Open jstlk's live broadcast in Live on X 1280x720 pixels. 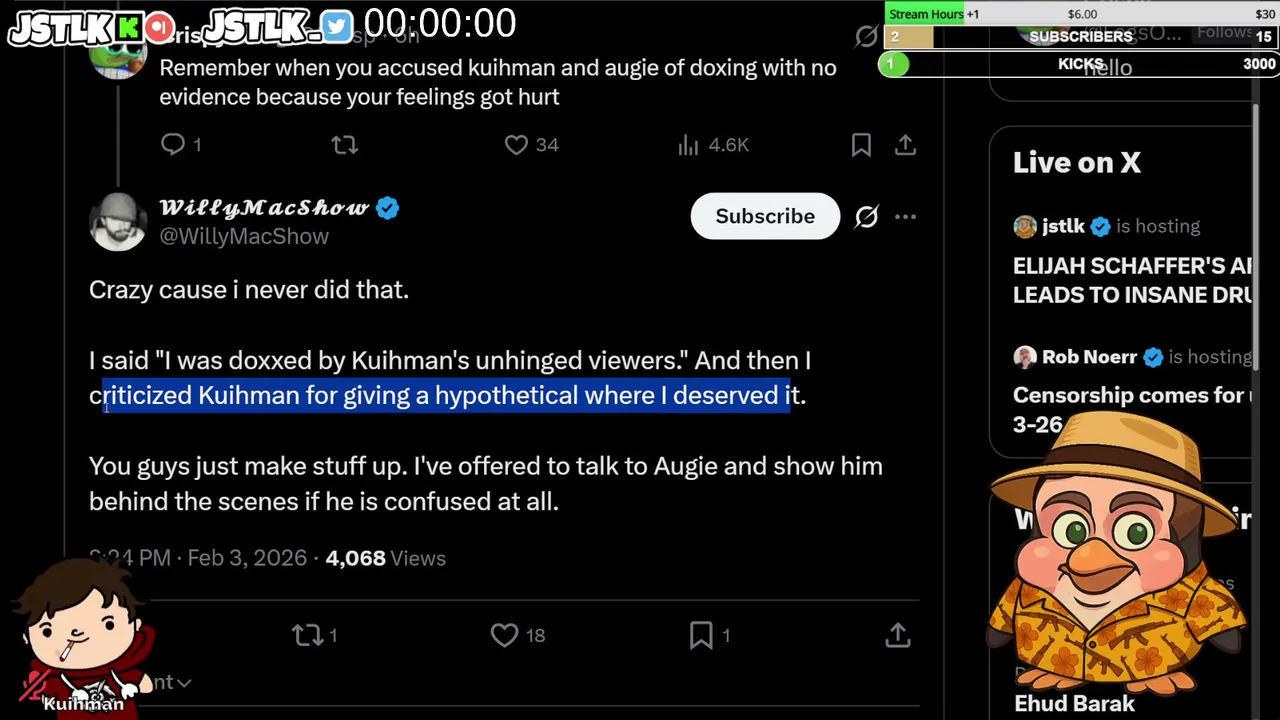pyautogui.click(x=1131, y=280)
